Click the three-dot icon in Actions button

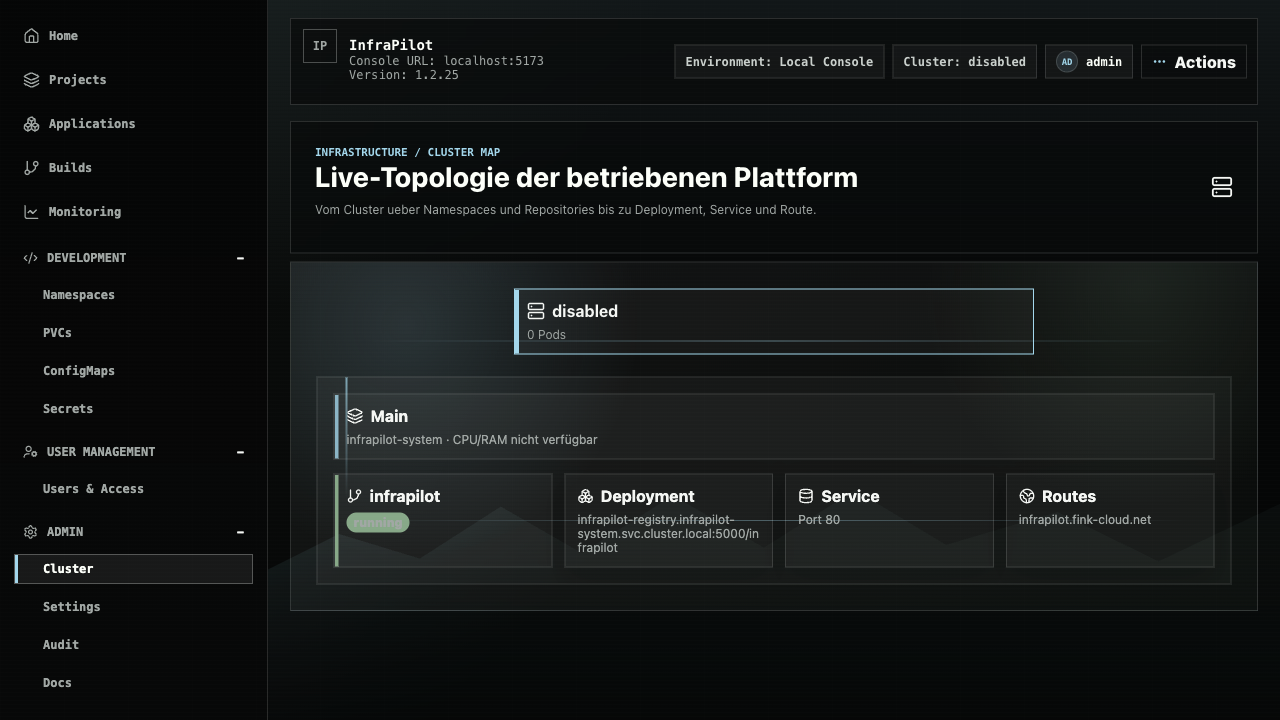[1159, 62]
